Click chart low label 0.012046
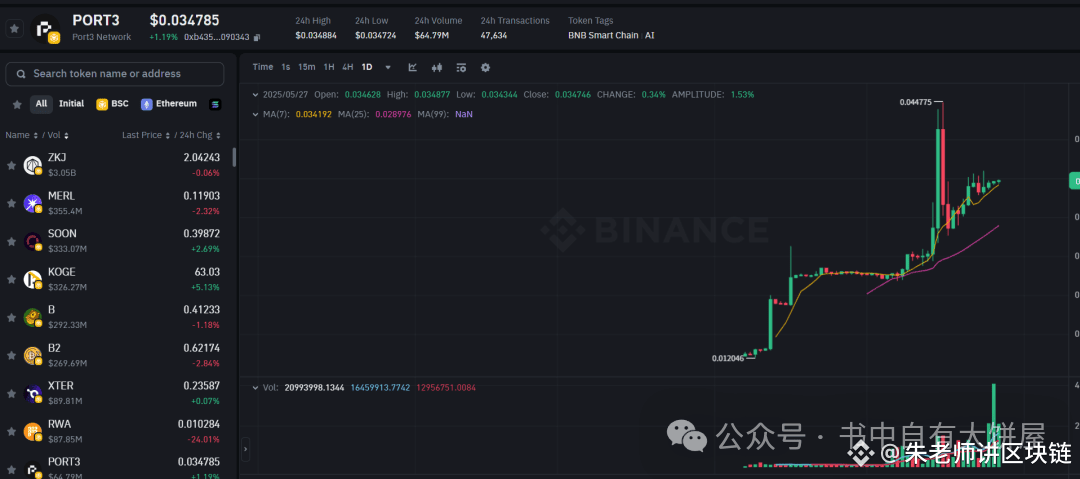Viewport: 1080px width, 479px height. [729, 358]
